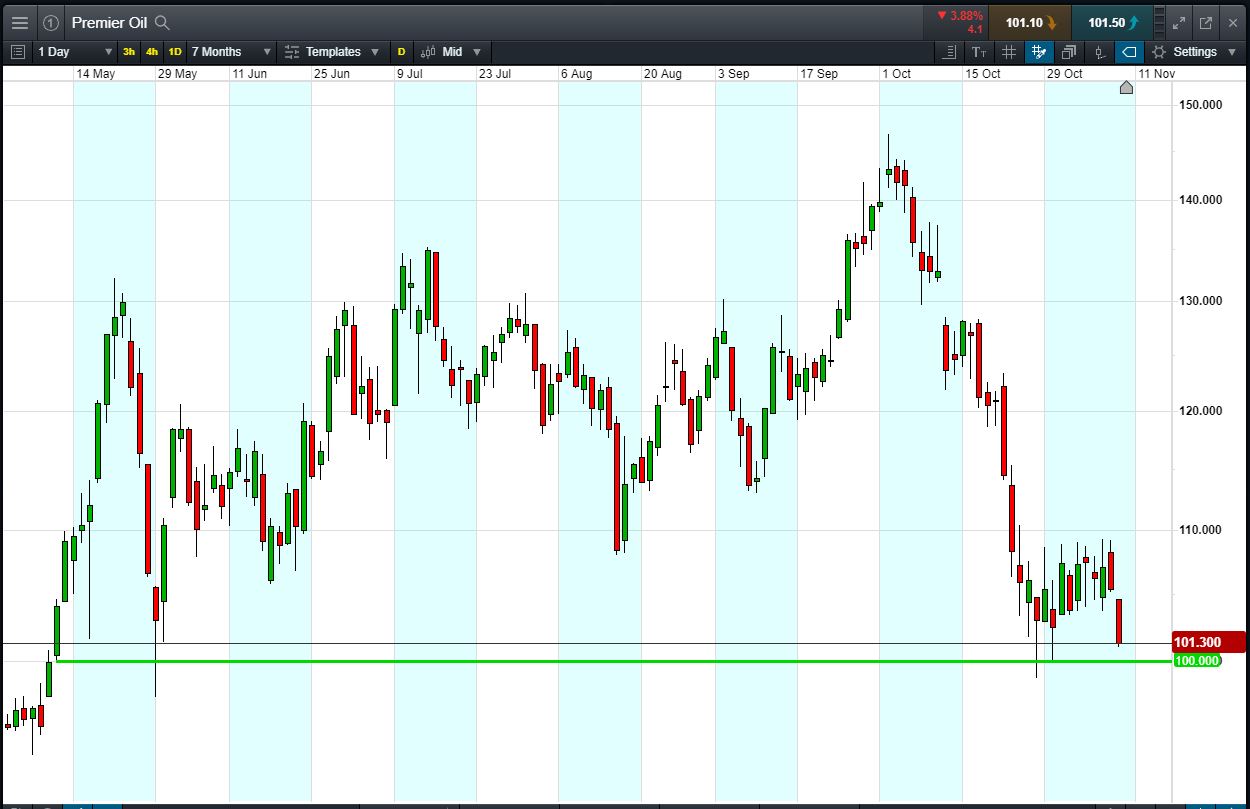Click the sell price 101.10
1250x809 pixels.
[x=1030, y=22]
